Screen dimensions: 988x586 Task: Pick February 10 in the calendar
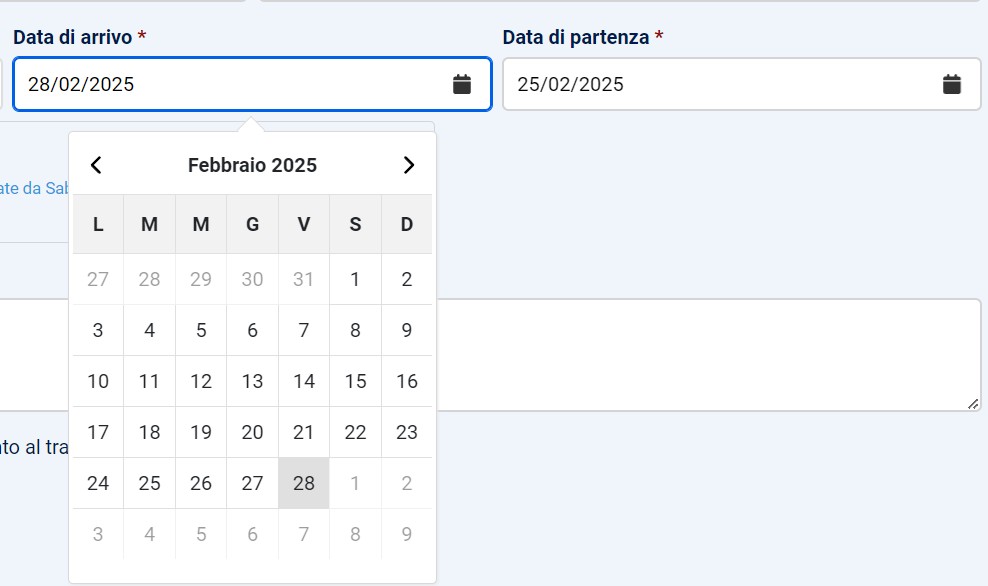[x=98, y=381]
